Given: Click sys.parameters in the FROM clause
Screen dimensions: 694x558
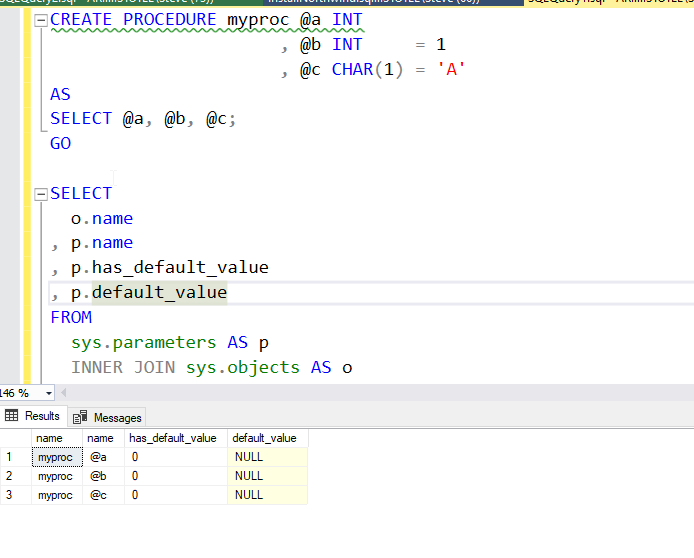Looking at the screenshot, I should pyautogui.click(x=143, y=342).
